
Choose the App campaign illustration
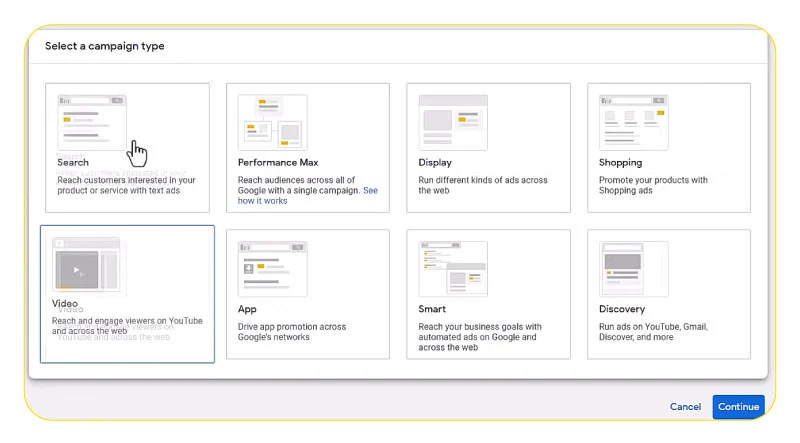(x=272, y=269)
